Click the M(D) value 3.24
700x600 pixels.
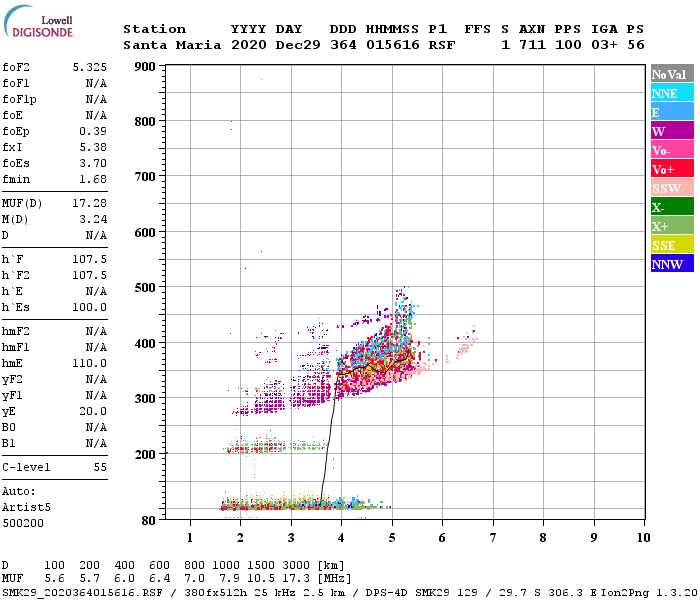(93, 219)
